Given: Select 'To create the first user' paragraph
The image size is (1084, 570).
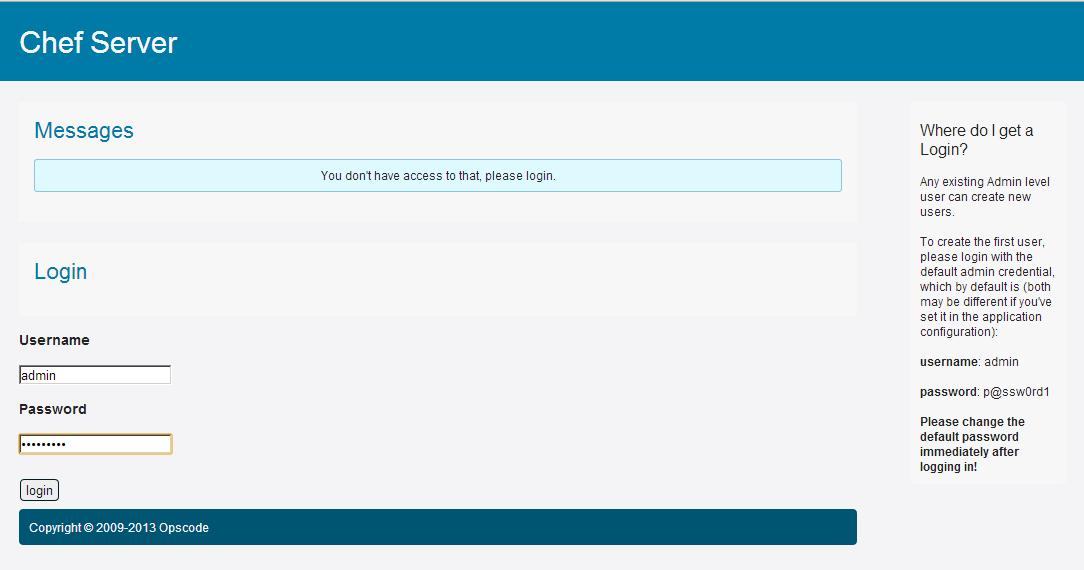Looking at the screenshot, I should coord(987,287).
